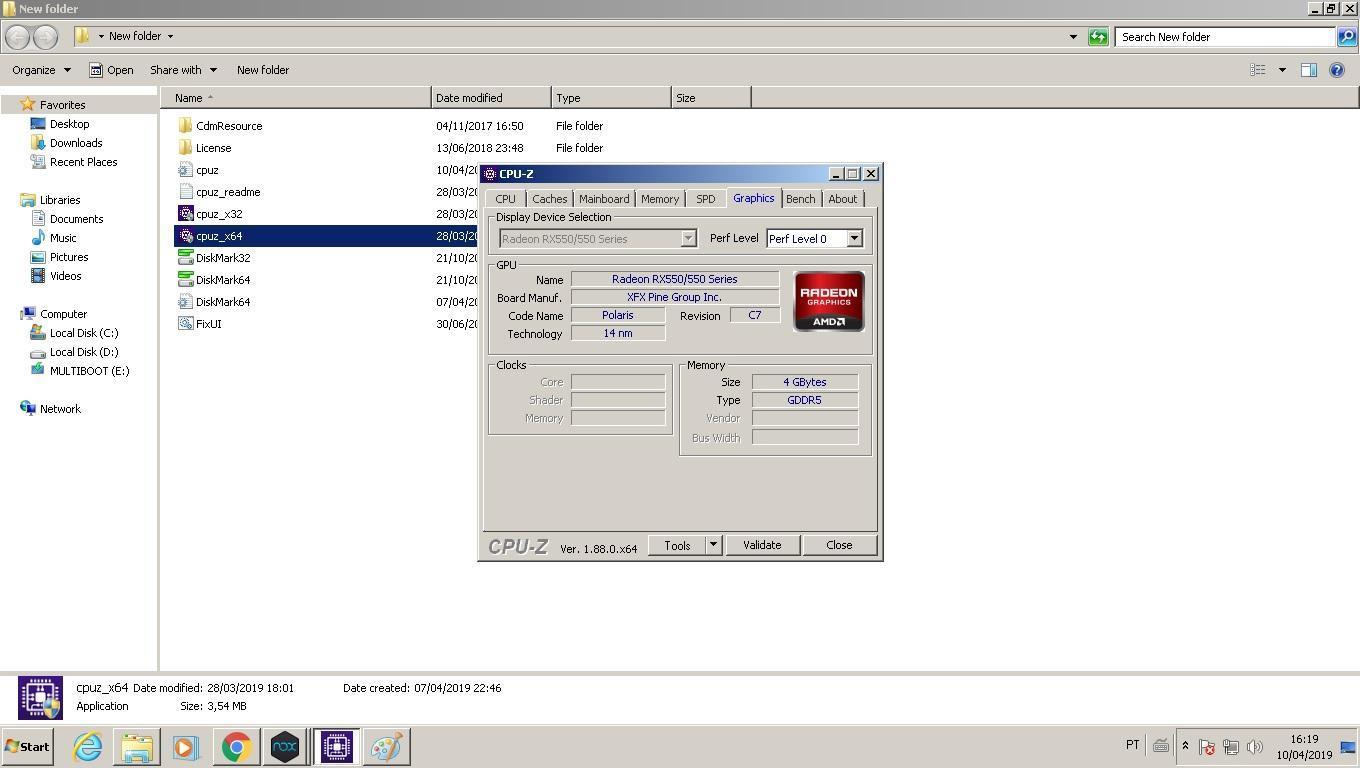This screenshot has height=768, width=1360.
Task: Show hidden system tray icons
Action: 1185,746
